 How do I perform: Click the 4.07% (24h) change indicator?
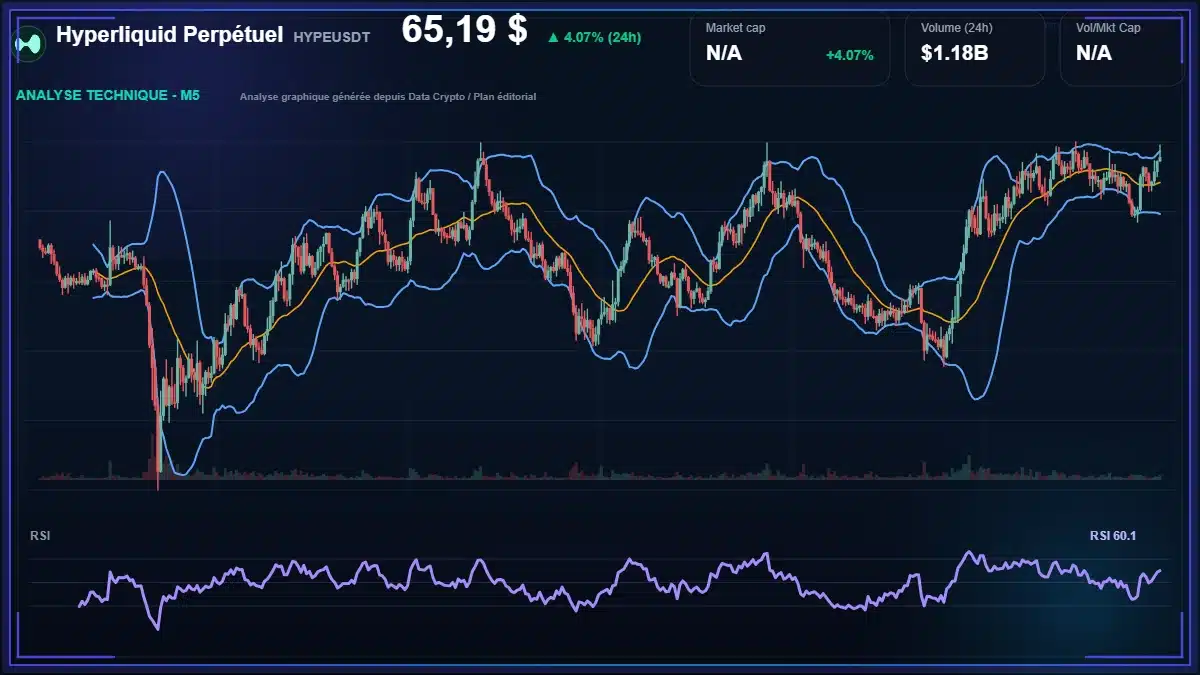point(603,38)
